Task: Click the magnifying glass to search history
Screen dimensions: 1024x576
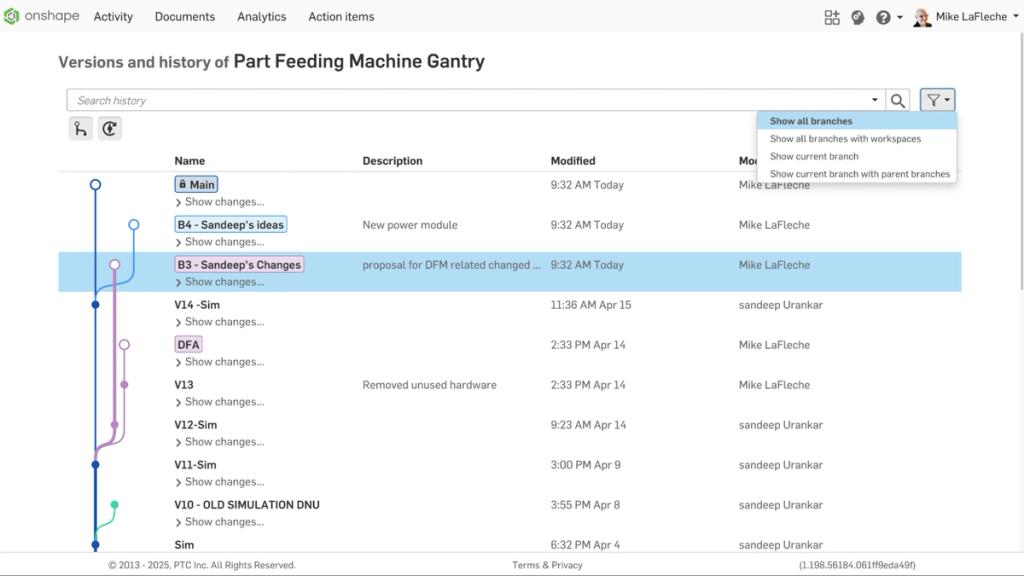Action: 898,100
